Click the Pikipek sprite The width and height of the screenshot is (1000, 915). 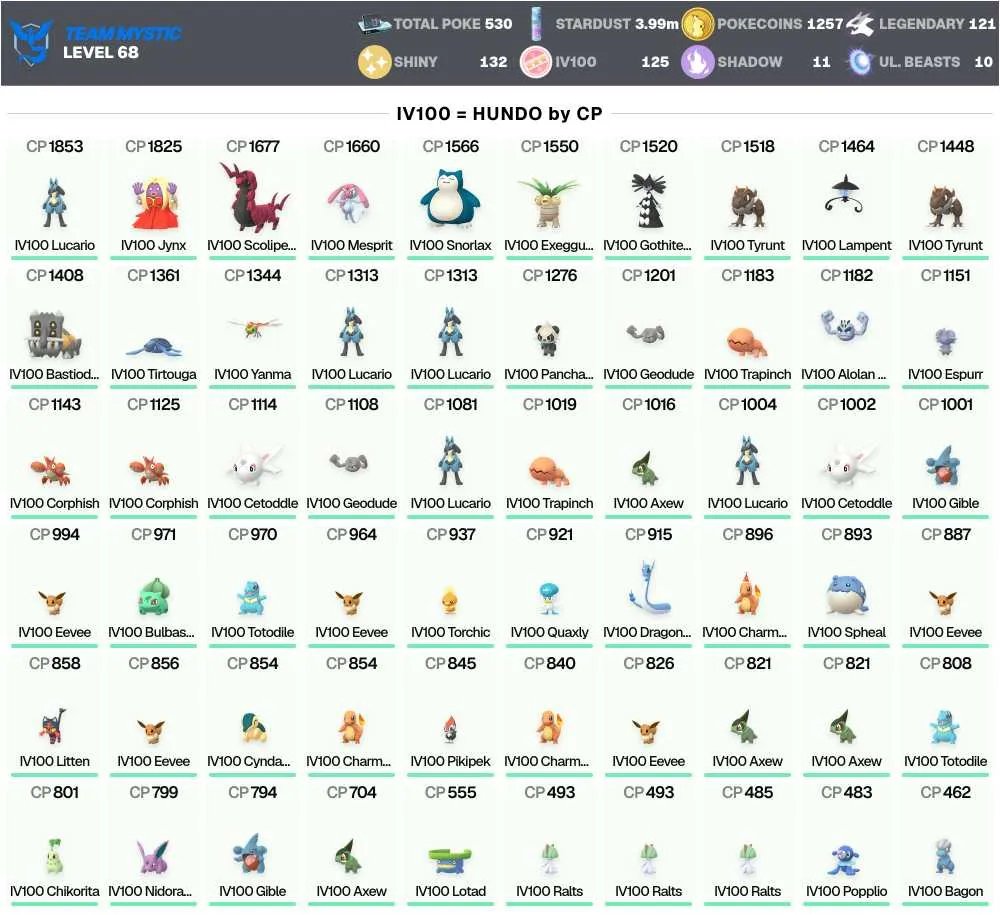[450, 729]
